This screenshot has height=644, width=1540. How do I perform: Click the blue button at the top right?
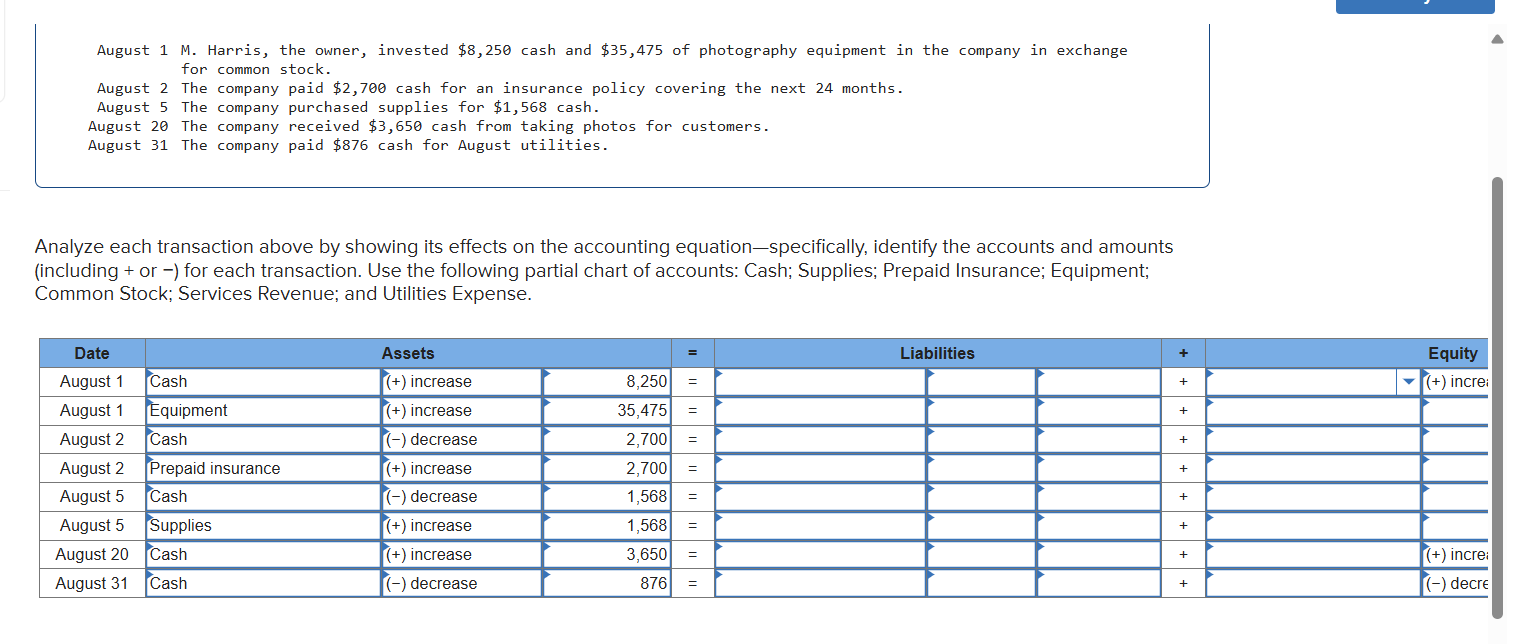click(x=1414, y=6)
